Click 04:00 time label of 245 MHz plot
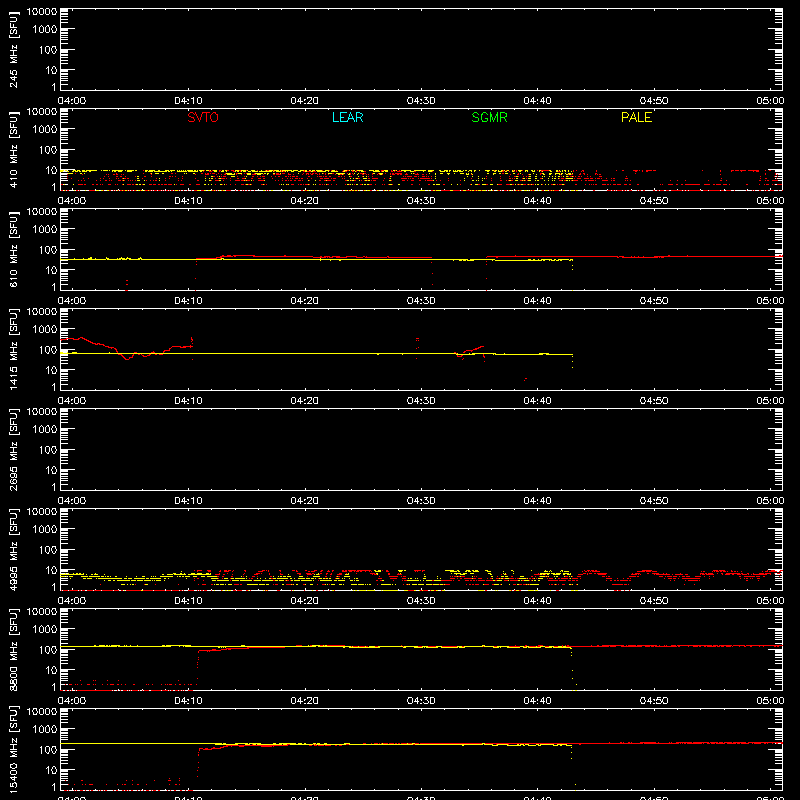Screen dimensions: 800x800 (x=72, y=101)
